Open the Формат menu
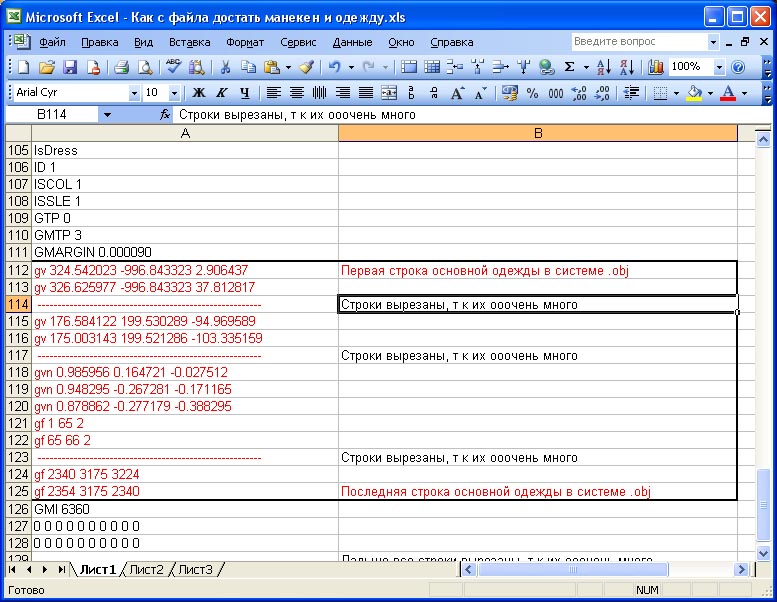 point(245,42)
